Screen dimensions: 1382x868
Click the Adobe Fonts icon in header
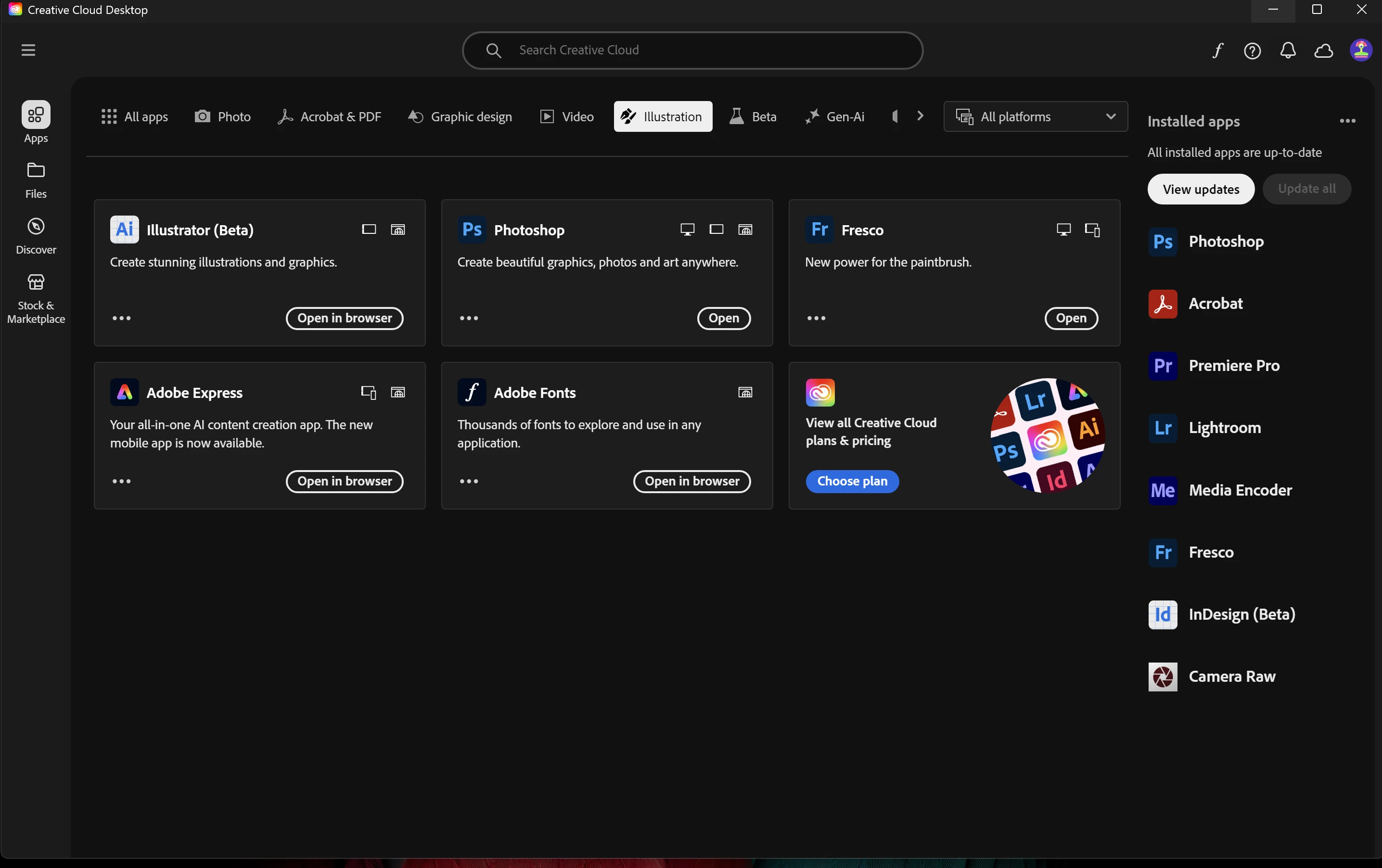point(1217,51)
